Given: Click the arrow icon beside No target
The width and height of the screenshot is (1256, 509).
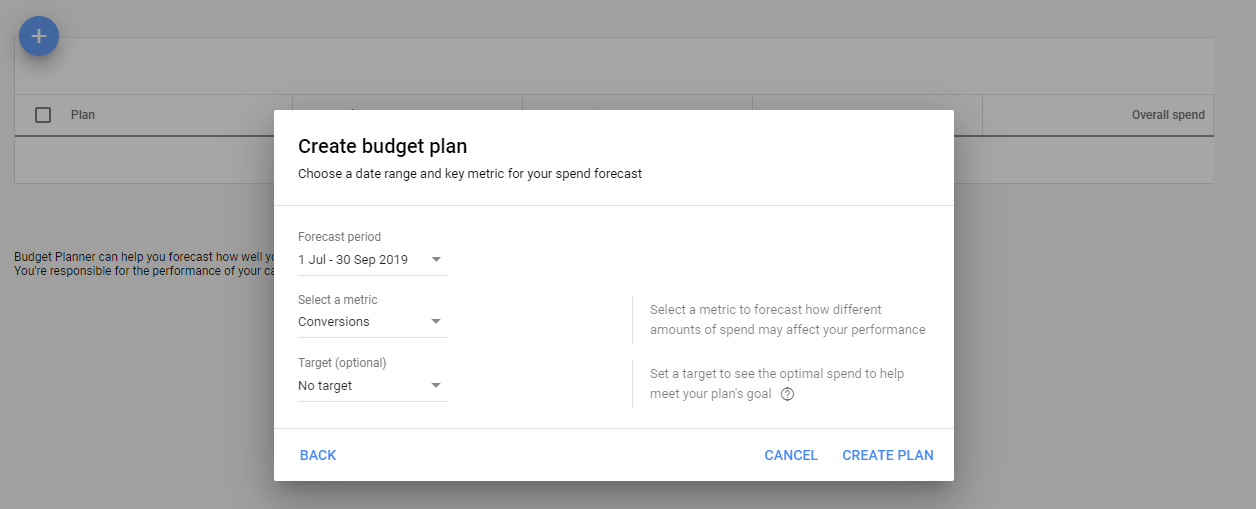Looking at the screenshot, I should [436, 386].
